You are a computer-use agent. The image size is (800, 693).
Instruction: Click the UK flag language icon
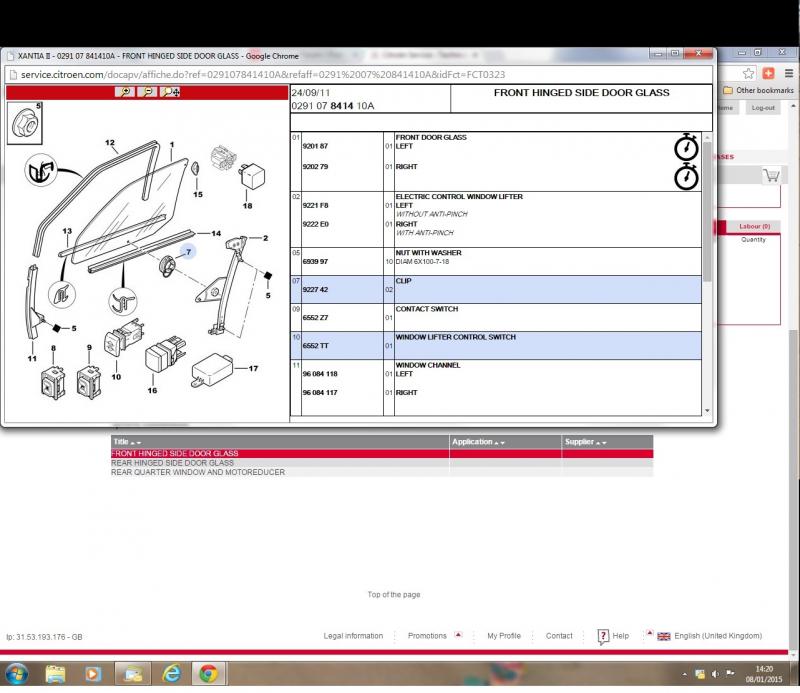pos(664,636)
